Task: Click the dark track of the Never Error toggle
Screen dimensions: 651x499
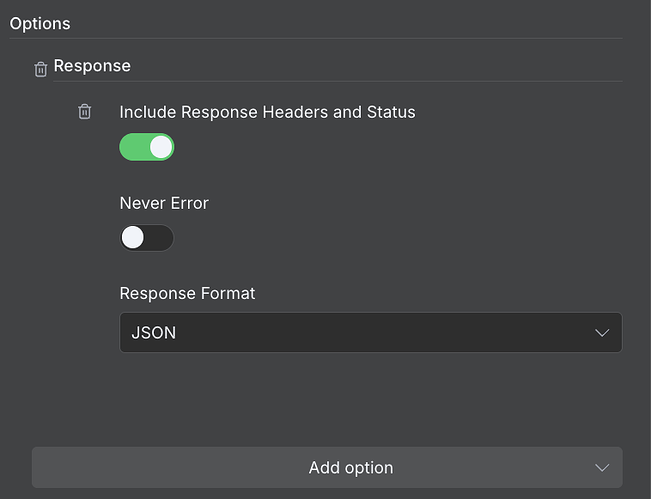Action: tap(161, 238)
